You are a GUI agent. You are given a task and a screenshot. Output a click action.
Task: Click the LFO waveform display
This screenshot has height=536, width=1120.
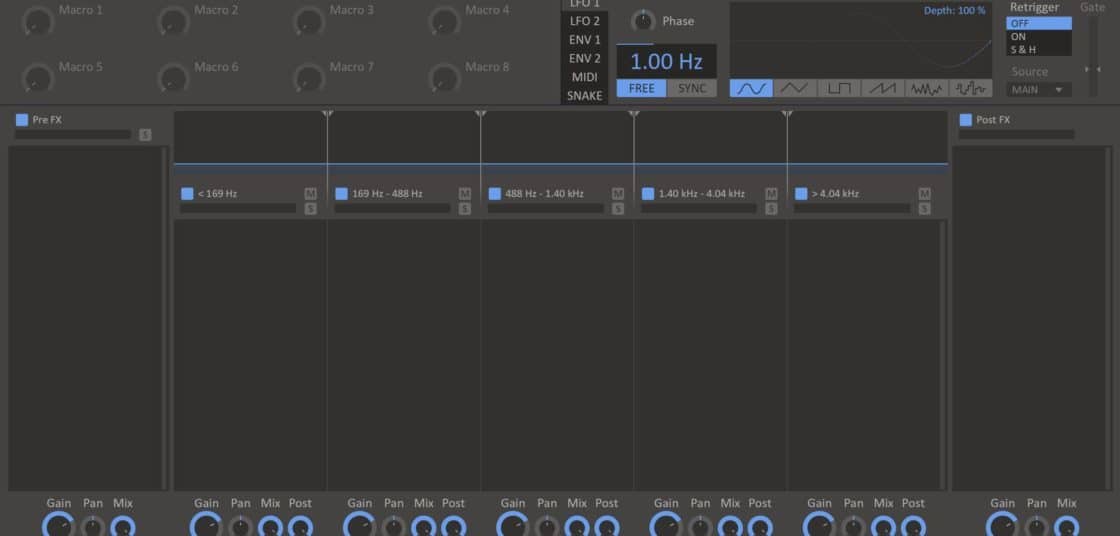(861, 40)
